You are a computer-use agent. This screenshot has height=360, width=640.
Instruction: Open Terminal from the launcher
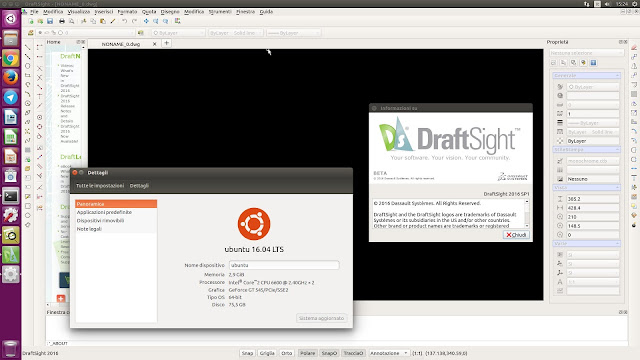tap(11, 196)
